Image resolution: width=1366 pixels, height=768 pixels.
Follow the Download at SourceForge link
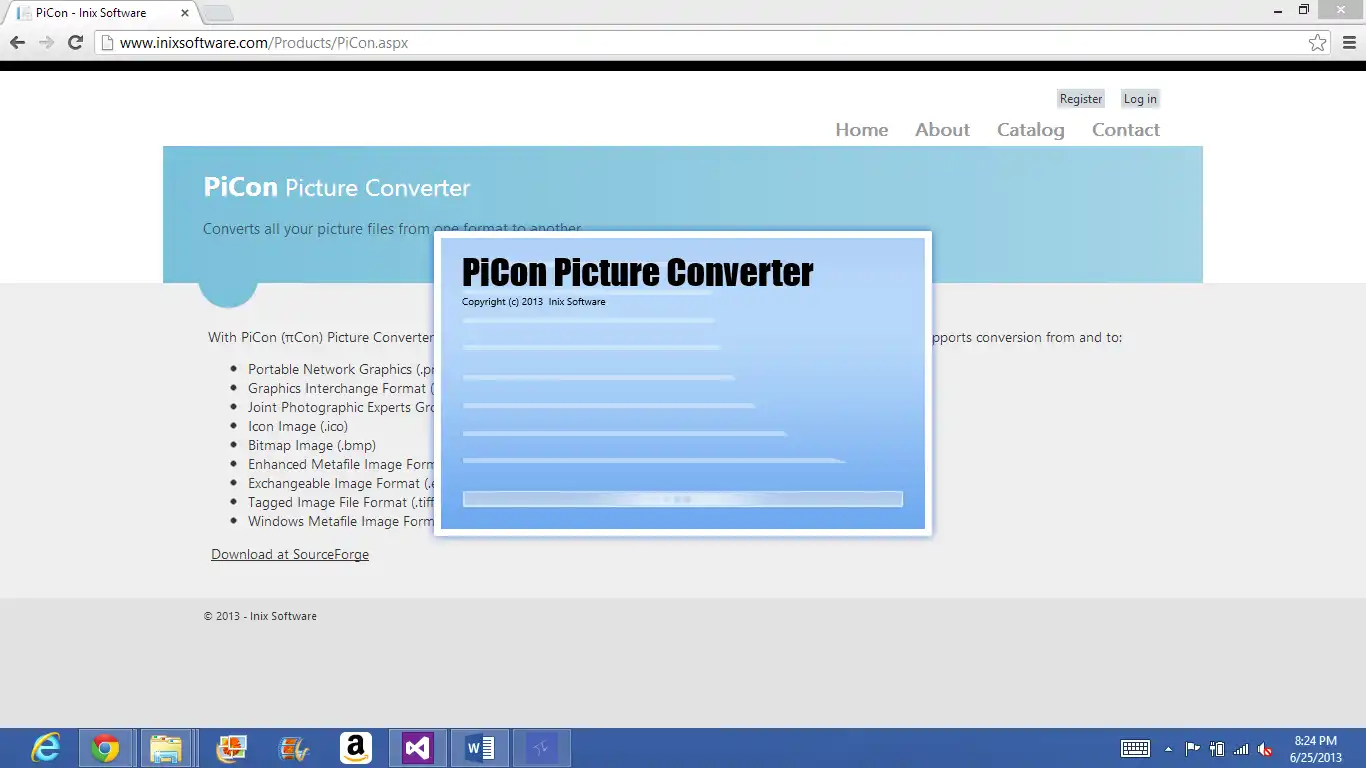point(290,555)
